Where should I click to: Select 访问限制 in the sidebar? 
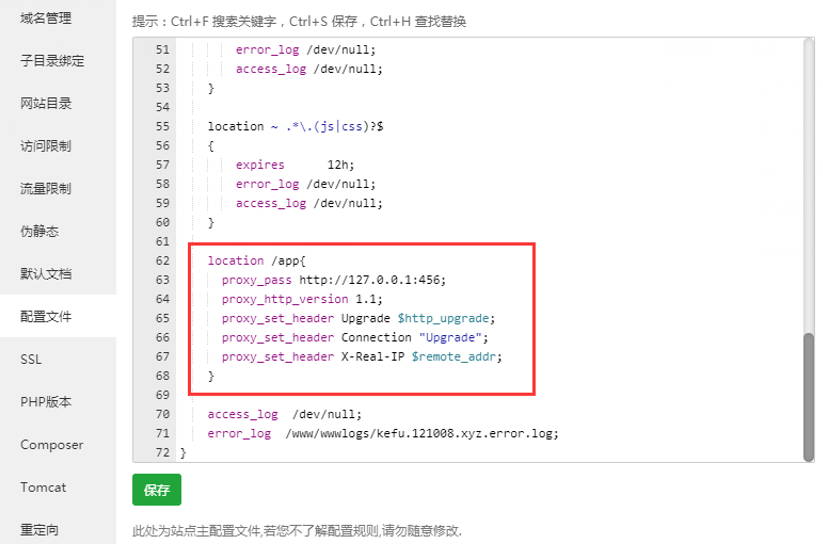pos(46,146)
